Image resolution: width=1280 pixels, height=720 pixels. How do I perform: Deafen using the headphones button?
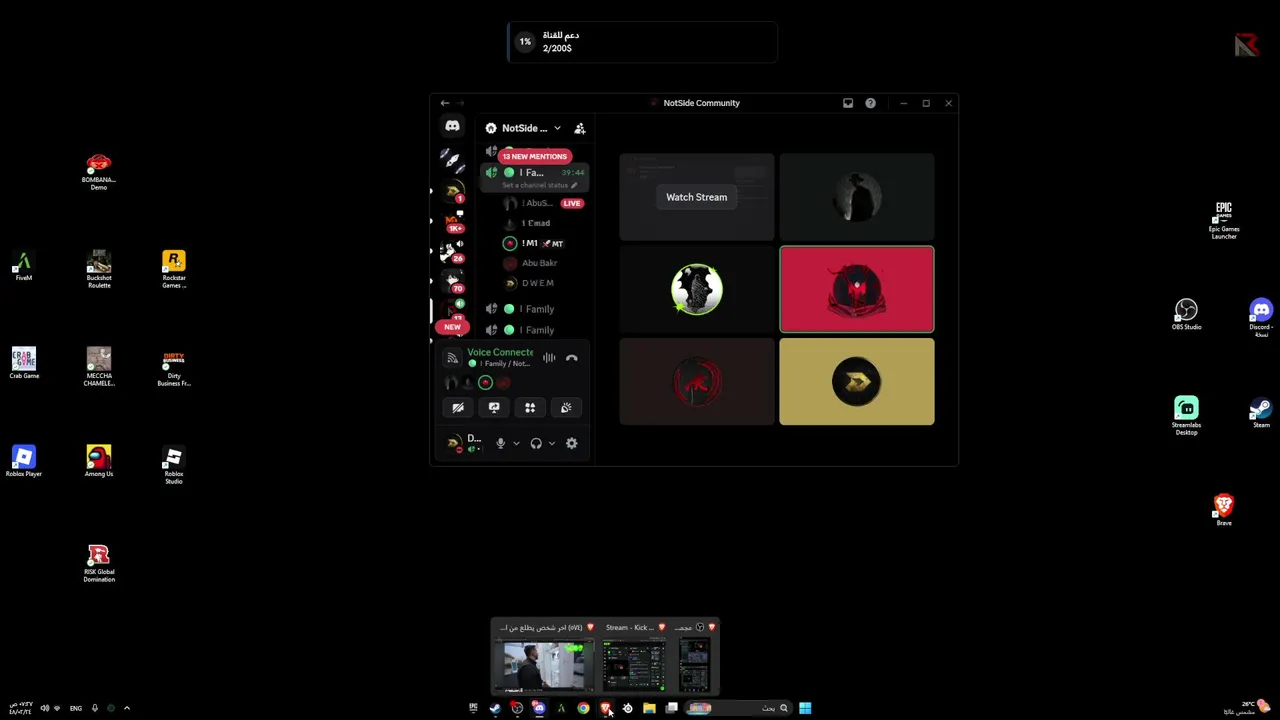(x=536, y=443)
